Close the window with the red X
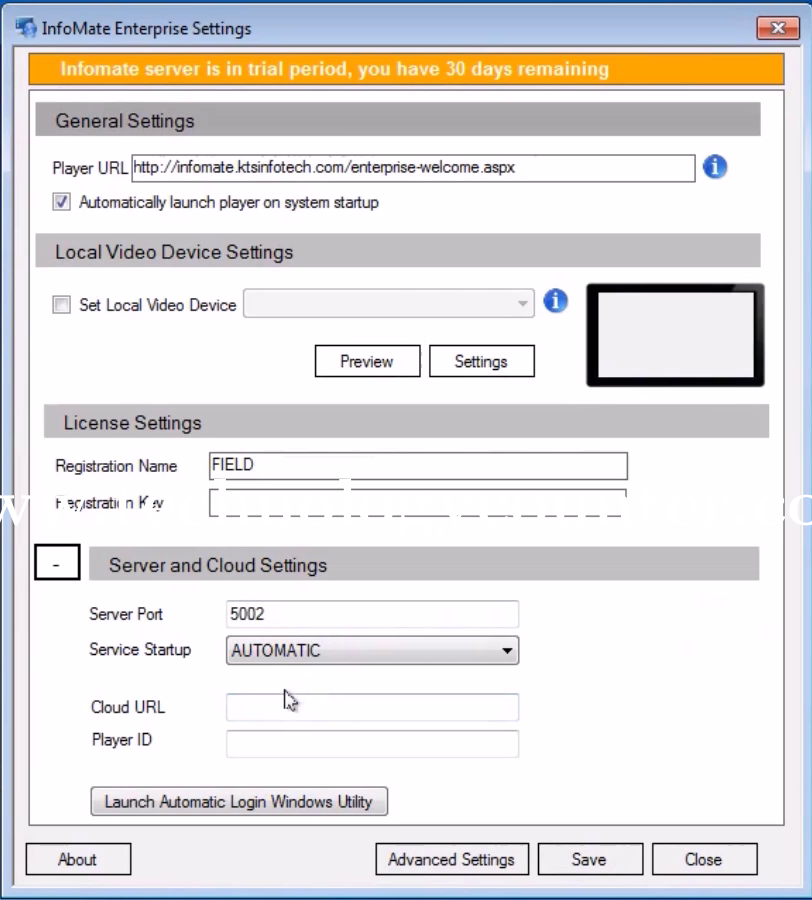 pyautogui.click(x=778, y=28)
